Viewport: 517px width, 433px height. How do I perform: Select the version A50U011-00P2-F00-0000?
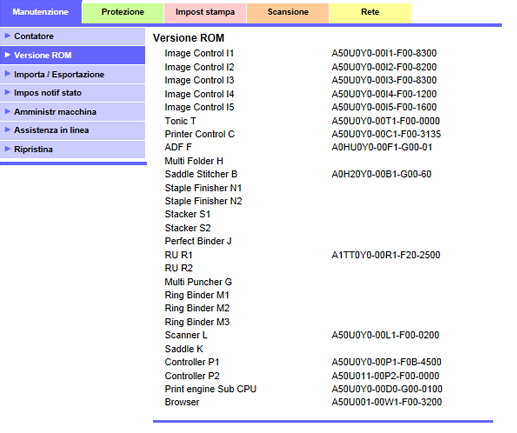[385, 376]
